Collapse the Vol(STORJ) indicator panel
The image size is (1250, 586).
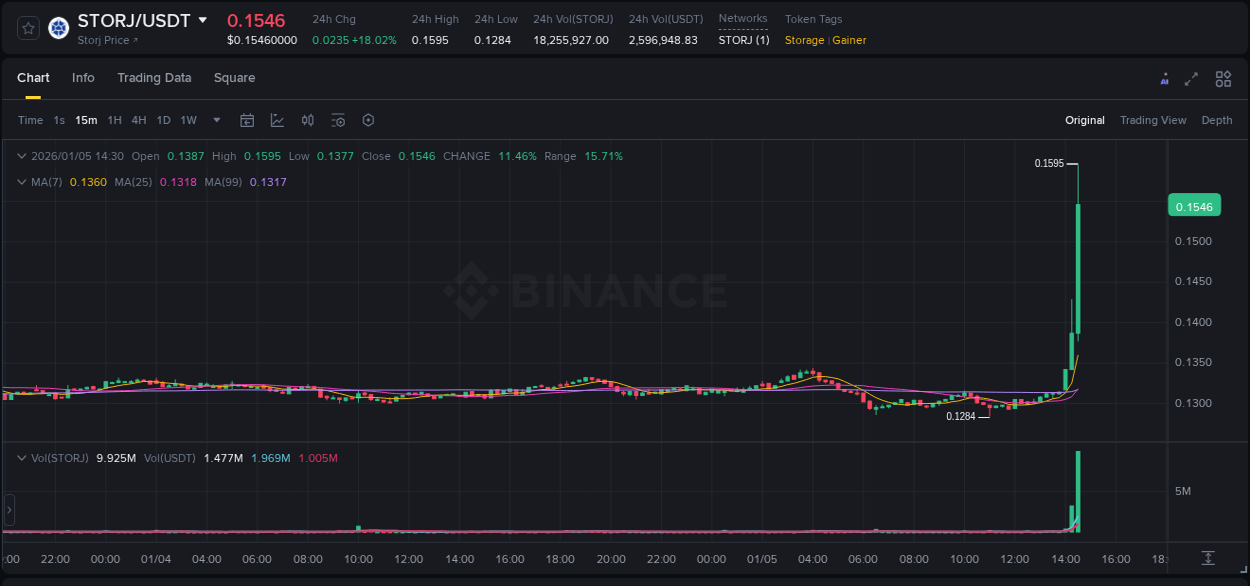pyautogui.click(x=21, y=457)
